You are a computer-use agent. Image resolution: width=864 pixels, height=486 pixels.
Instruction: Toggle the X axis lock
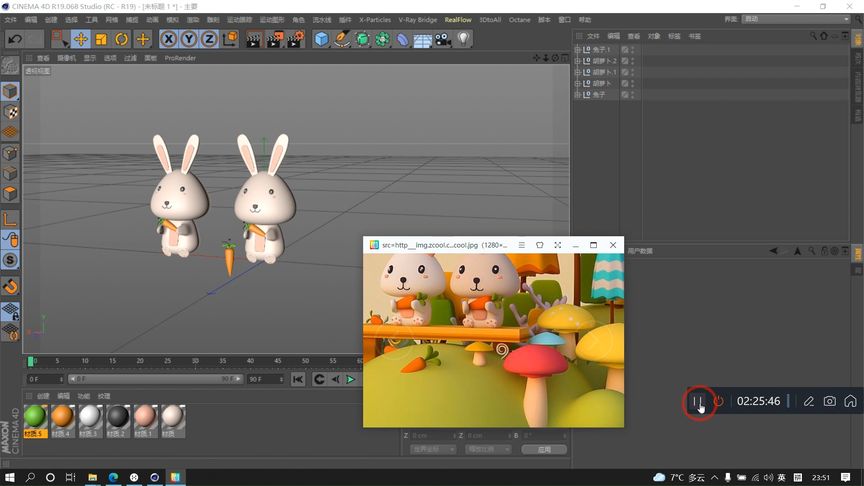tap(168, 39)
